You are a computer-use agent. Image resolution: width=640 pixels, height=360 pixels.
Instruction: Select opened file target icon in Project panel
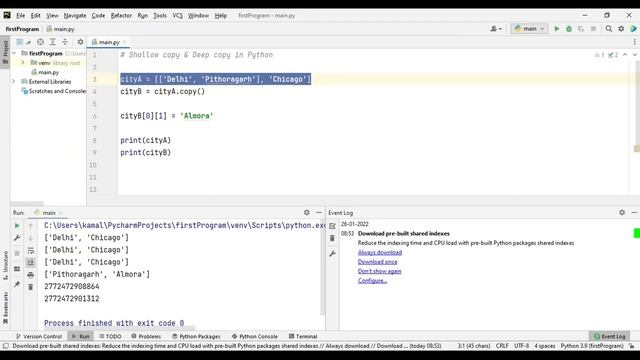(40, 42)
